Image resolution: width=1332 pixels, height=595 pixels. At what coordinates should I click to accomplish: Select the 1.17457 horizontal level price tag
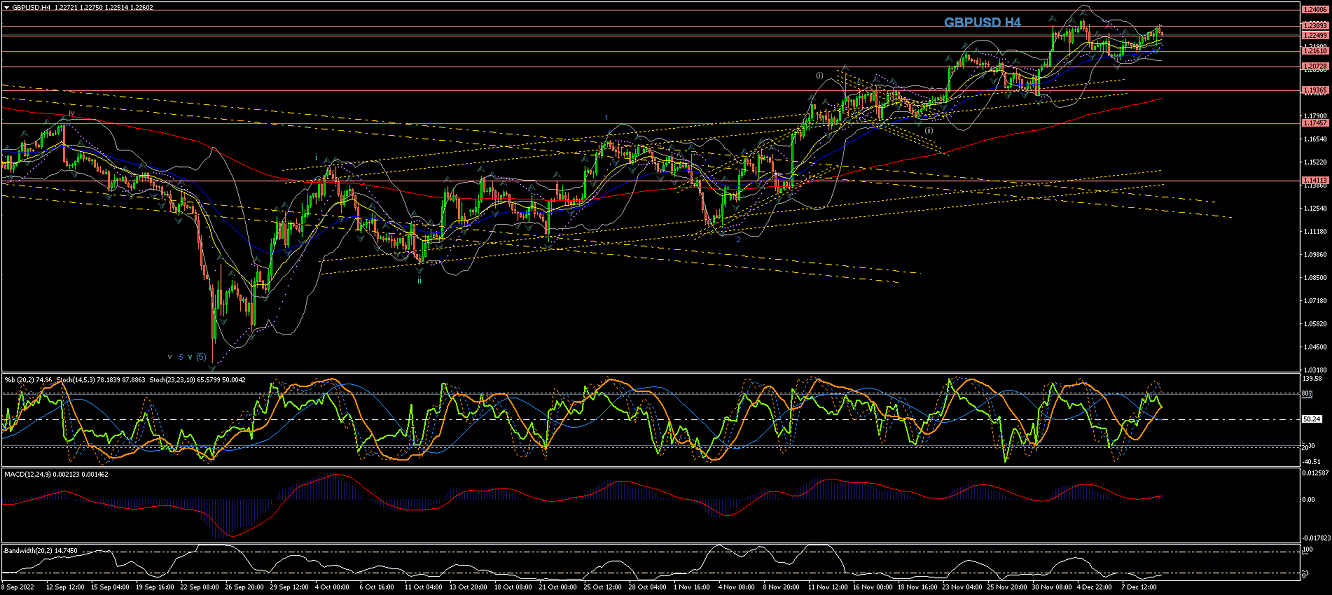(1314, 124)
